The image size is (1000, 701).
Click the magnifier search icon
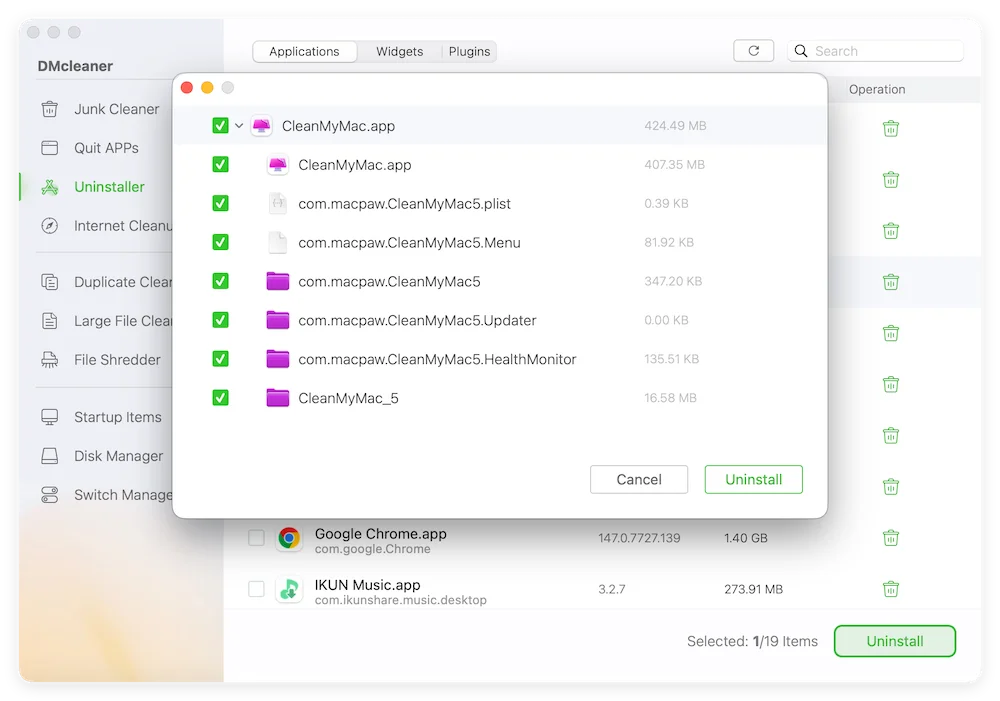pos(801,51)
